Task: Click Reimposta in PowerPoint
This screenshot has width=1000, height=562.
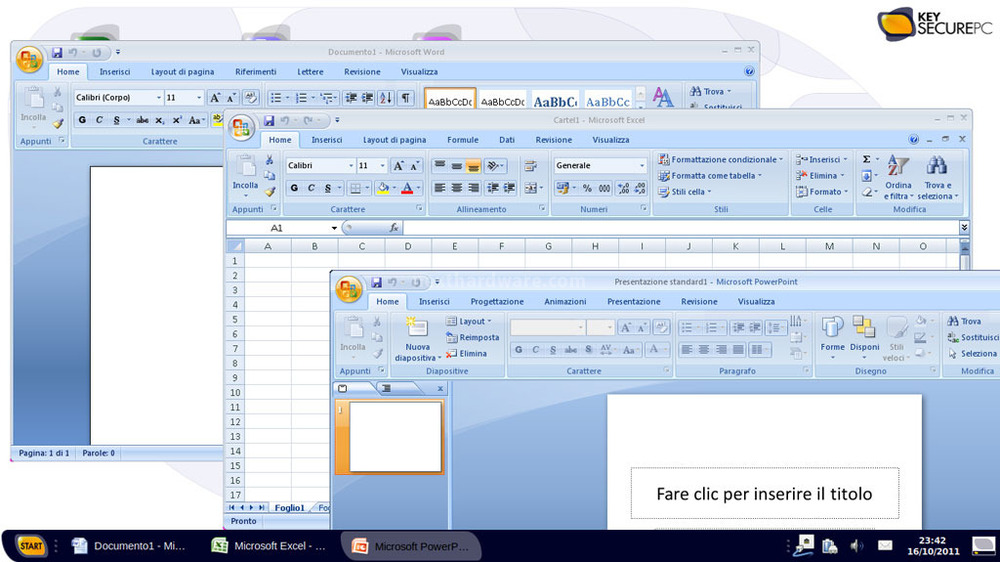Action: click(x=473, y=337)
